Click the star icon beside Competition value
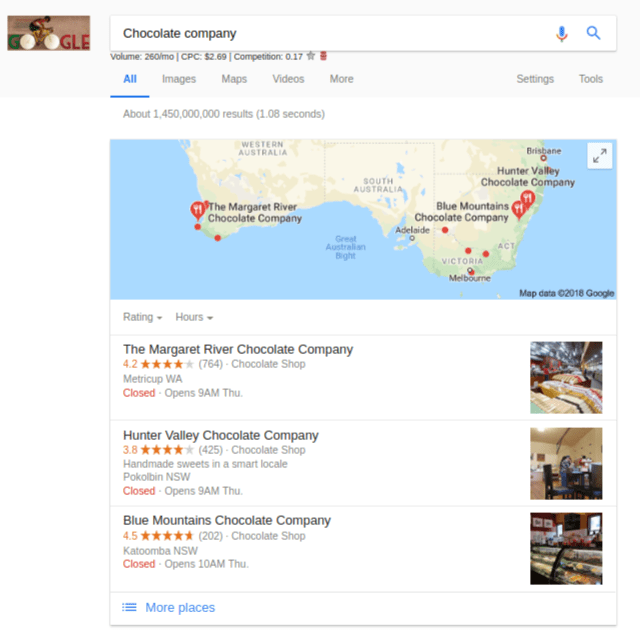This screenshot has width=640, height=641. pyautogui.click(x=311, y=56)
